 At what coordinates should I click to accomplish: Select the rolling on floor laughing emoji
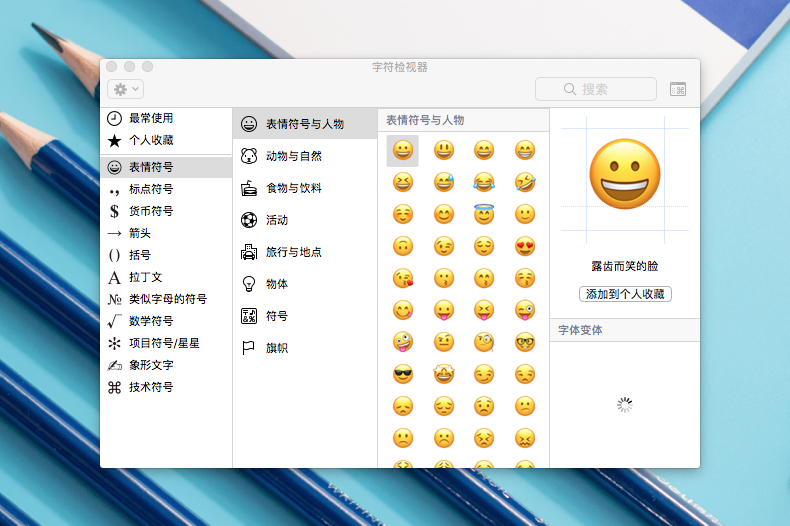point(525,182)
